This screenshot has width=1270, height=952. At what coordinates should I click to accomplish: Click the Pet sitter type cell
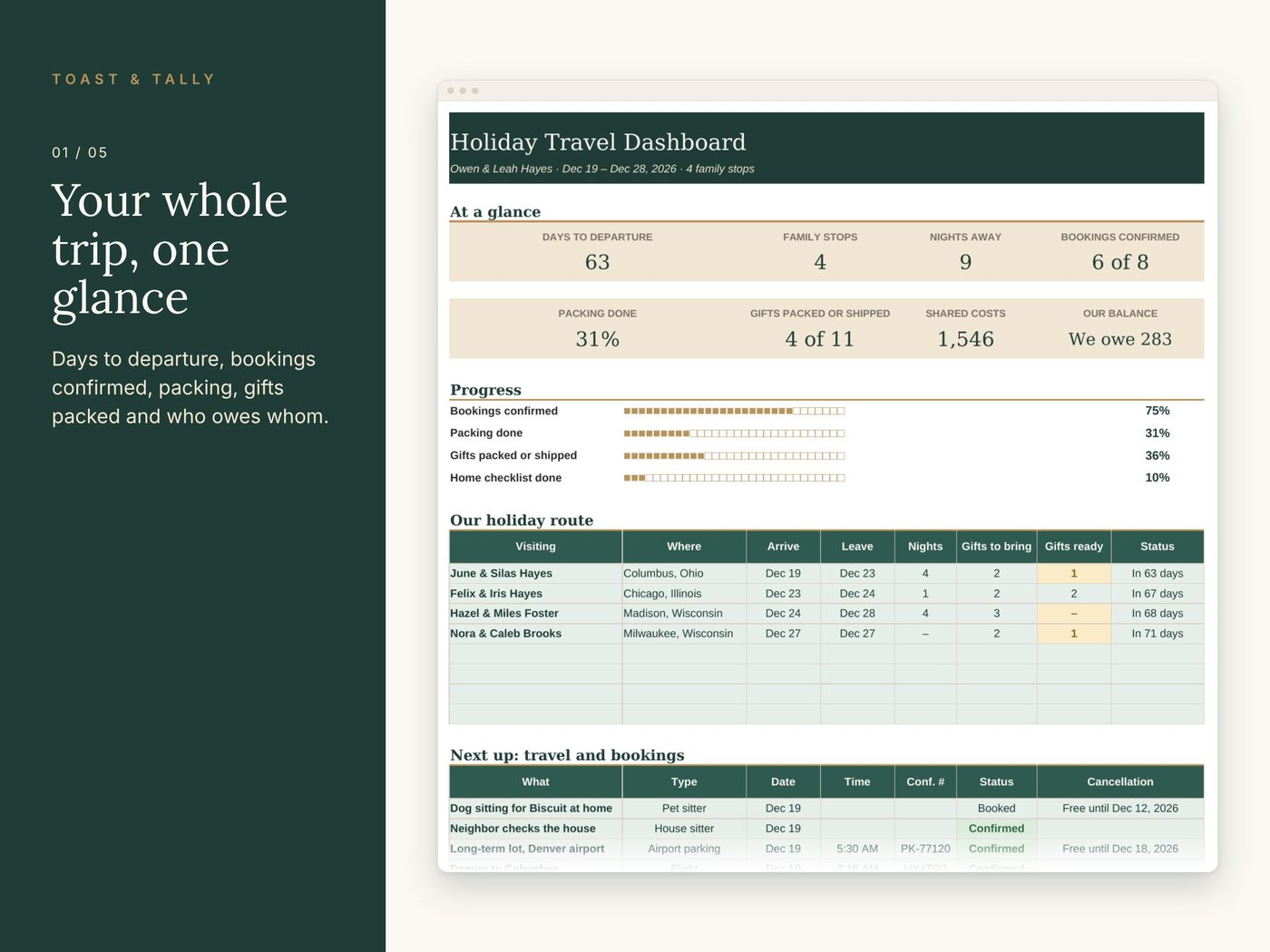point(684,809)
